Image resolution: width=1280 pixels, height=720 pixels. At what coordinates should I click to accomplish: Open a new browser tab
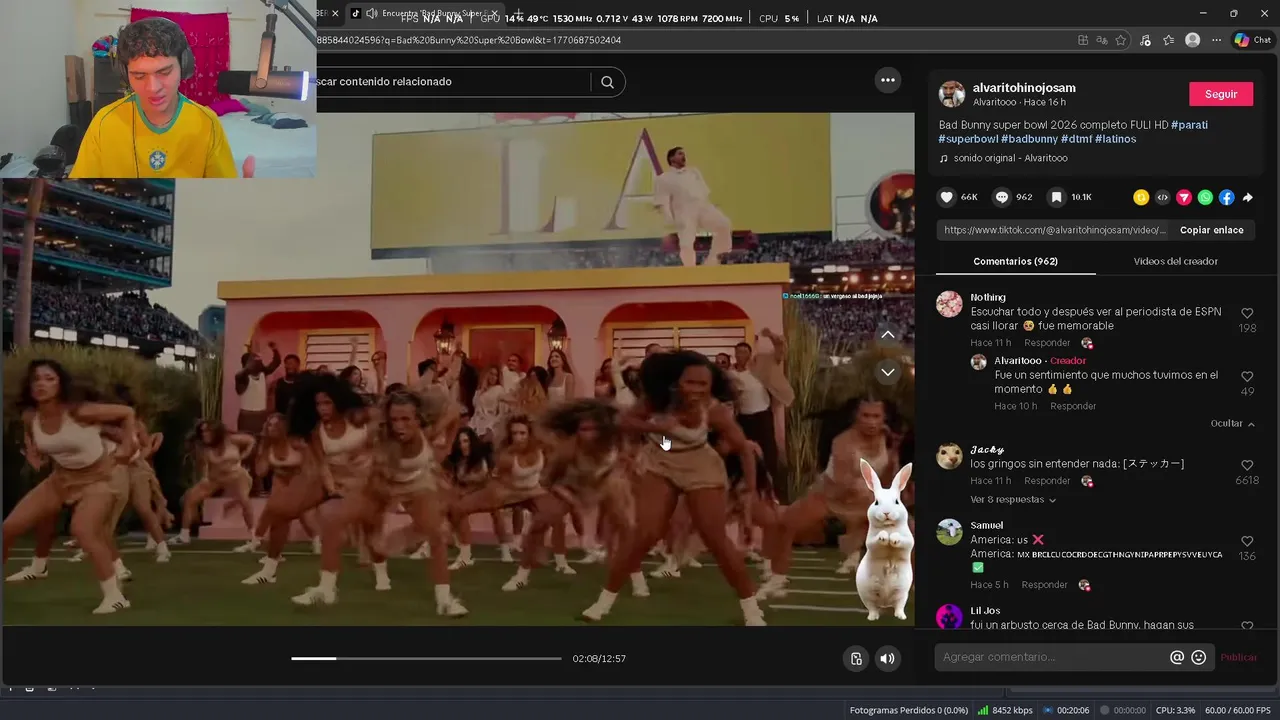517,14
